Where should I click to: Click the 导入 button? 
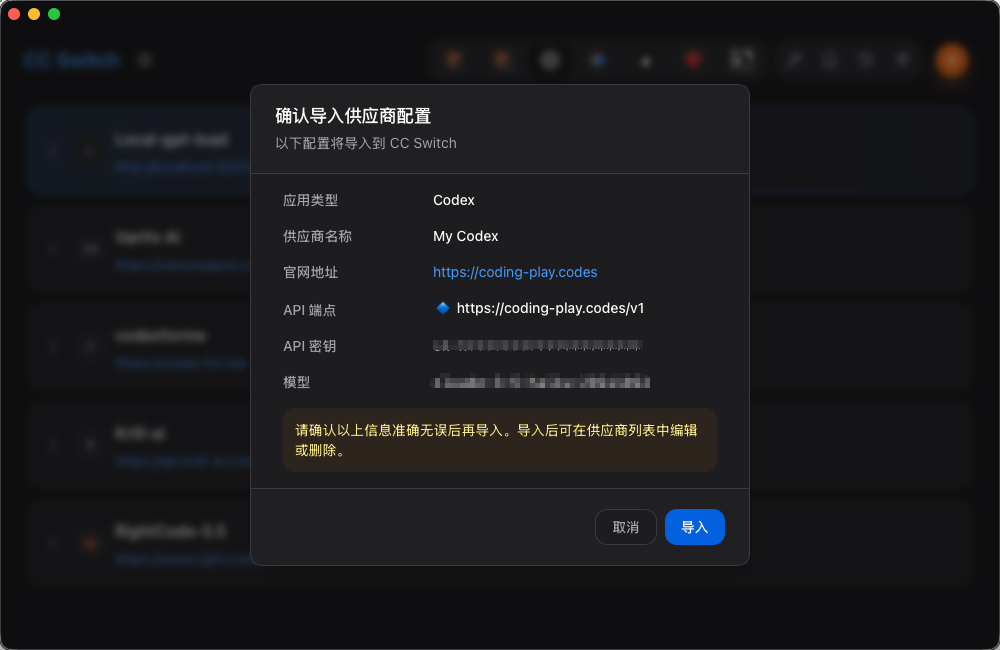(x=695, y=527)
